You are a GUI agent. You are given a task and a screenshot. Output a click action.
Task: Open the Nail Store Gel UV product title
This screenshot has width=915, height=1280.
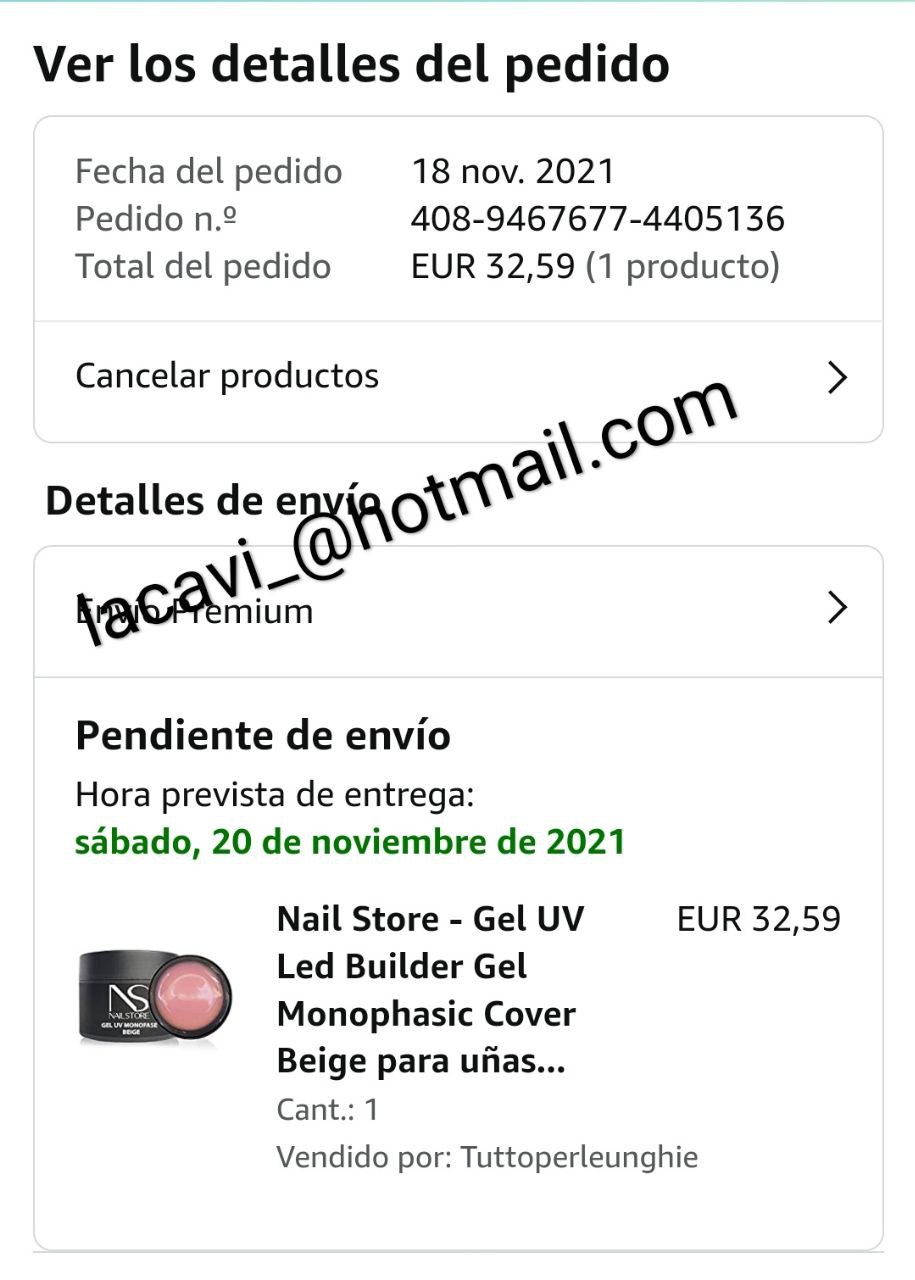(430, 990)
